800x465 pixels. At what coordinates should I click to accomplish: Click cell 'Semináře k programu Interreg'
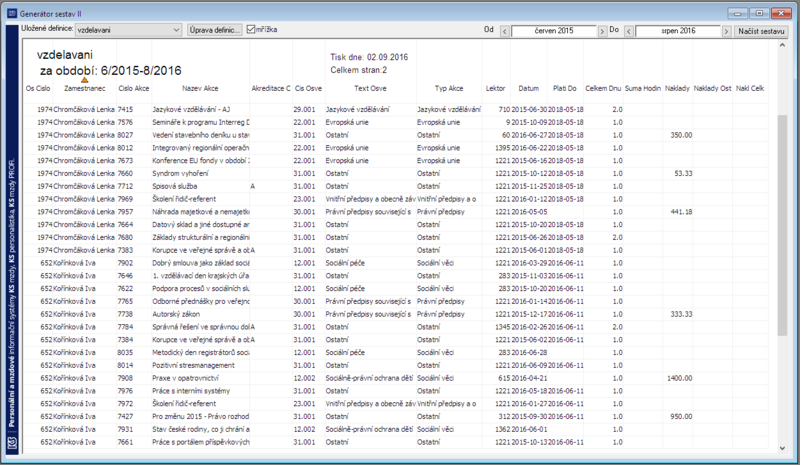pyautogui.click(x=201, y=123)
